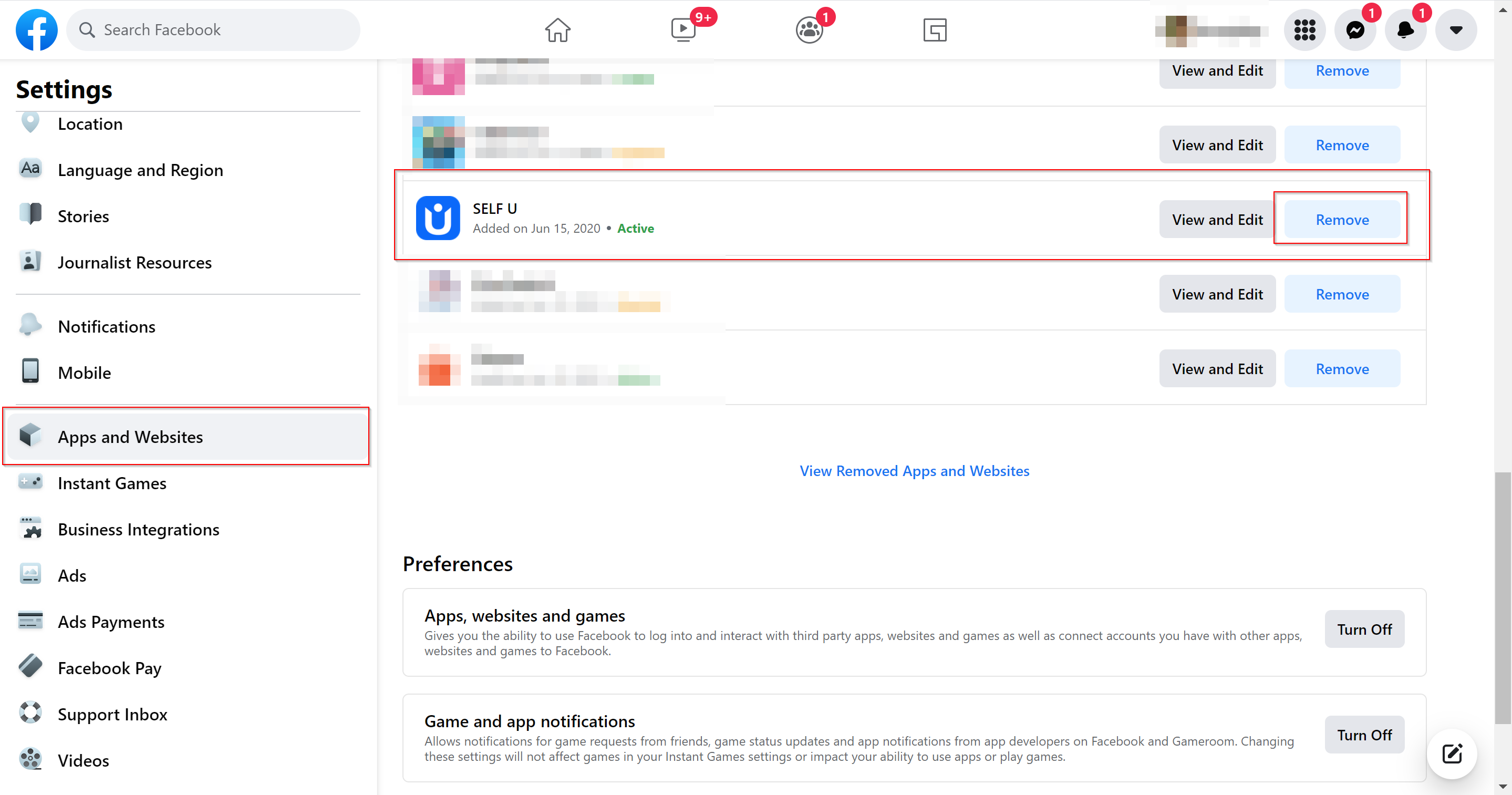The image size is (1512, 795).
Task: Open the Notifications bell icon
Action: click(x=1405, y=30)
